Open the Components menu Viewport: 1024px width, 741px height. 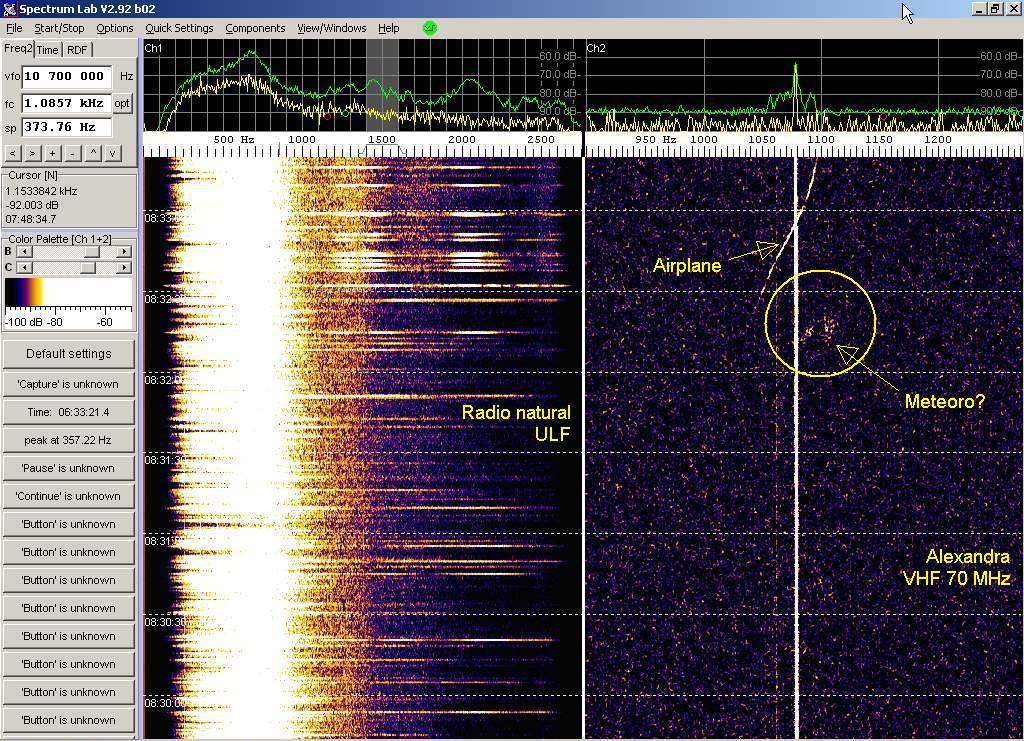tap(255, 28)
